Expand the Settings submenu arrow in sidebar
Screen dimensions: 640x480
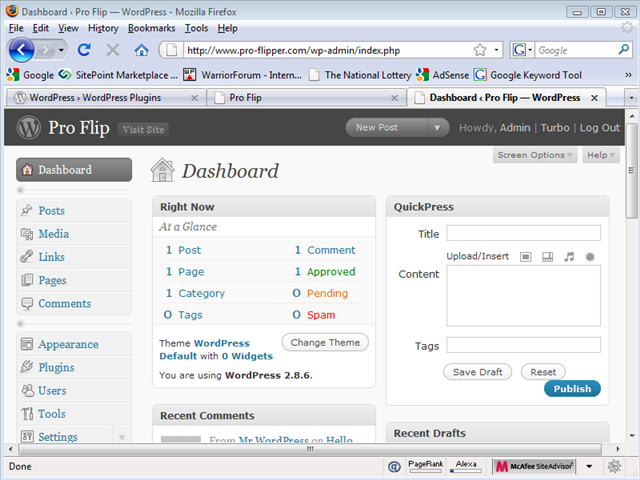click(x=122, y=437)
